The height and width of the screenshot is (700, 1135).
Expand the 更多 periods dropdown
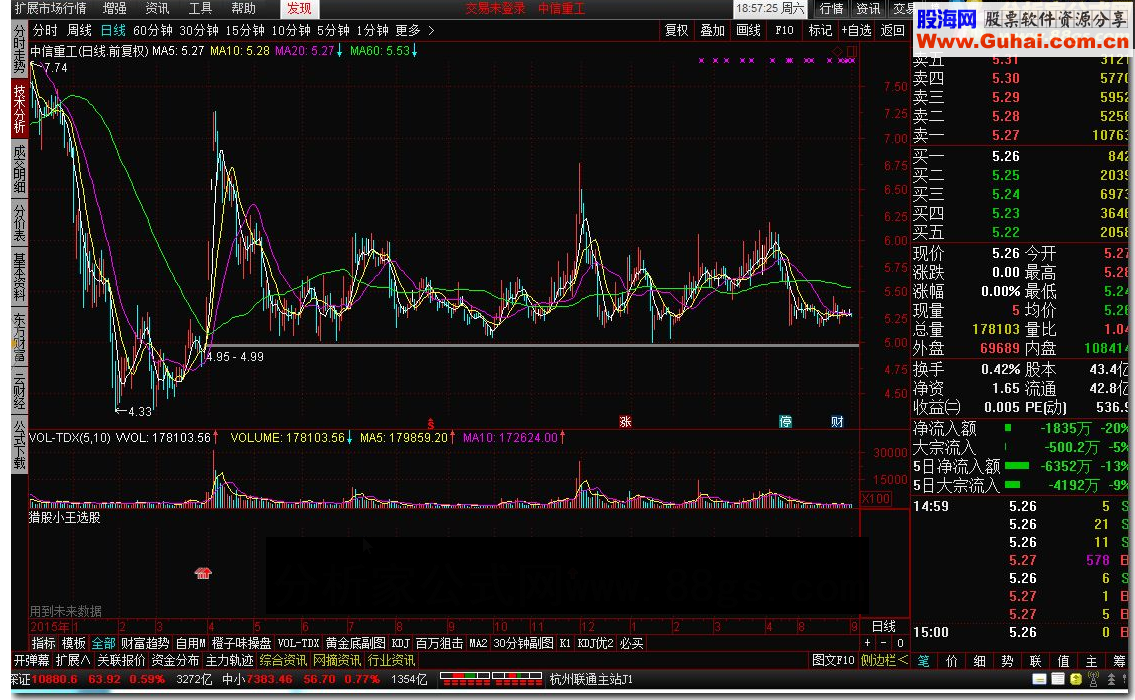click(415, 30)
